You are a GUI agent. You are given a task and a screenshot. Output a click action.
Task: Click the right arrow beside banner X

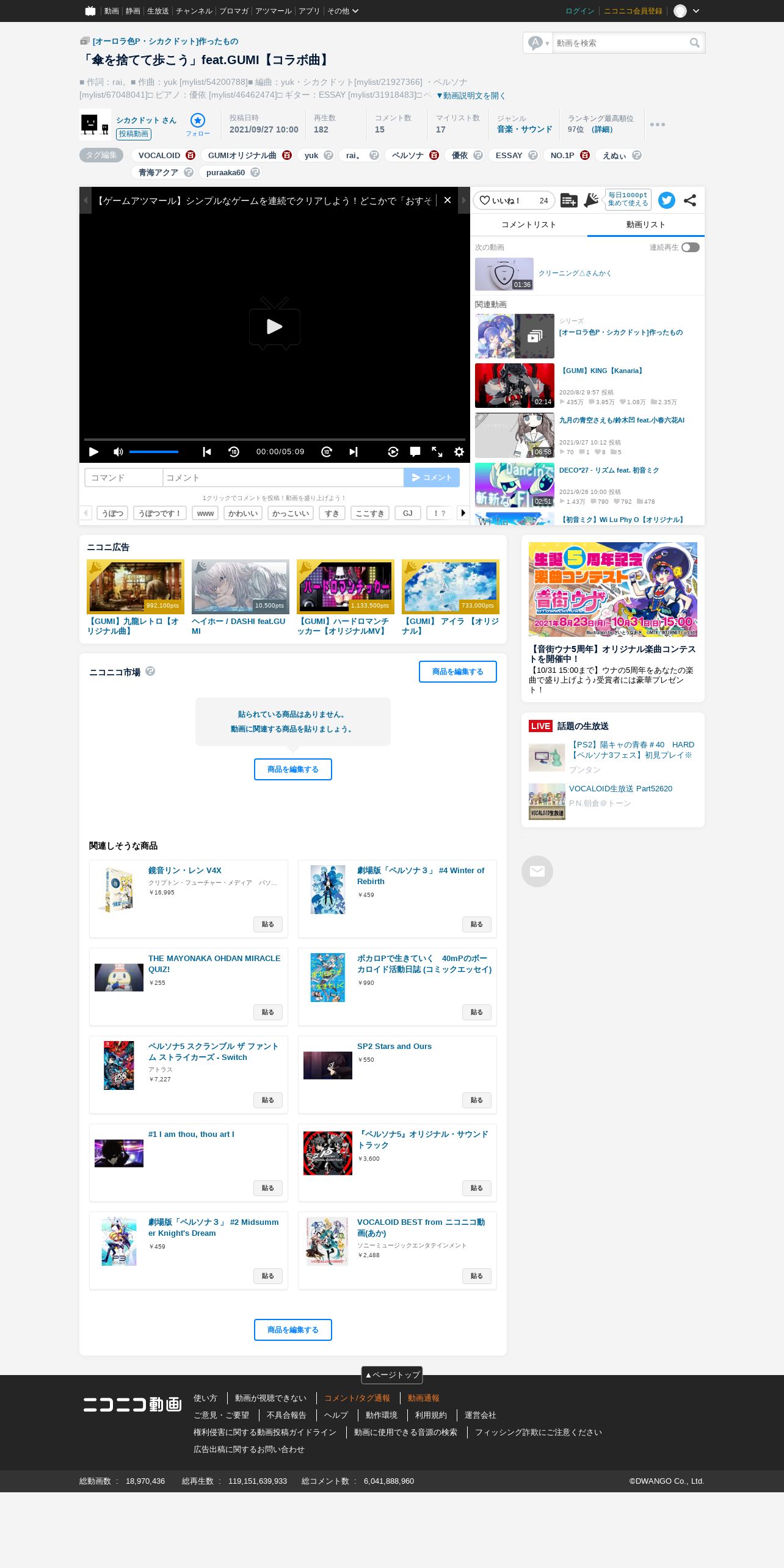[464, 200]
